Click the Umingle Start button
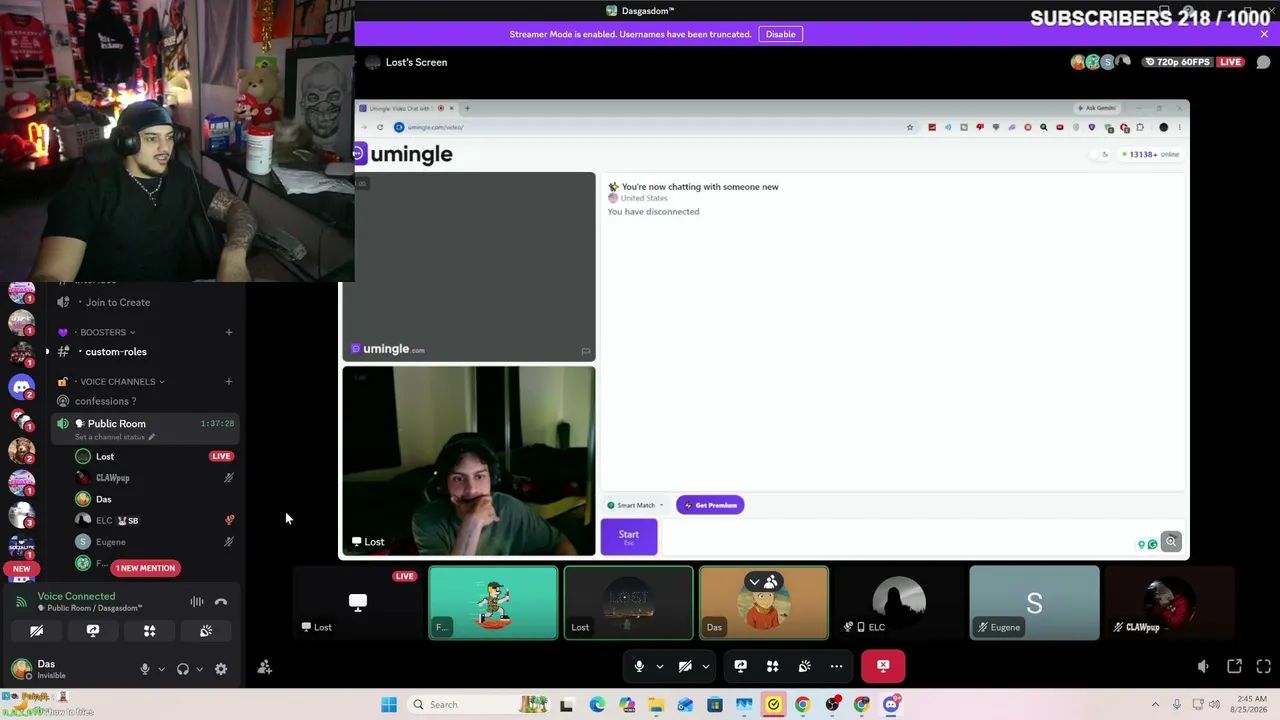Image resolution: width=1280 pixels, height=720 pixels. pyautogui.click(x=628, y=537)
